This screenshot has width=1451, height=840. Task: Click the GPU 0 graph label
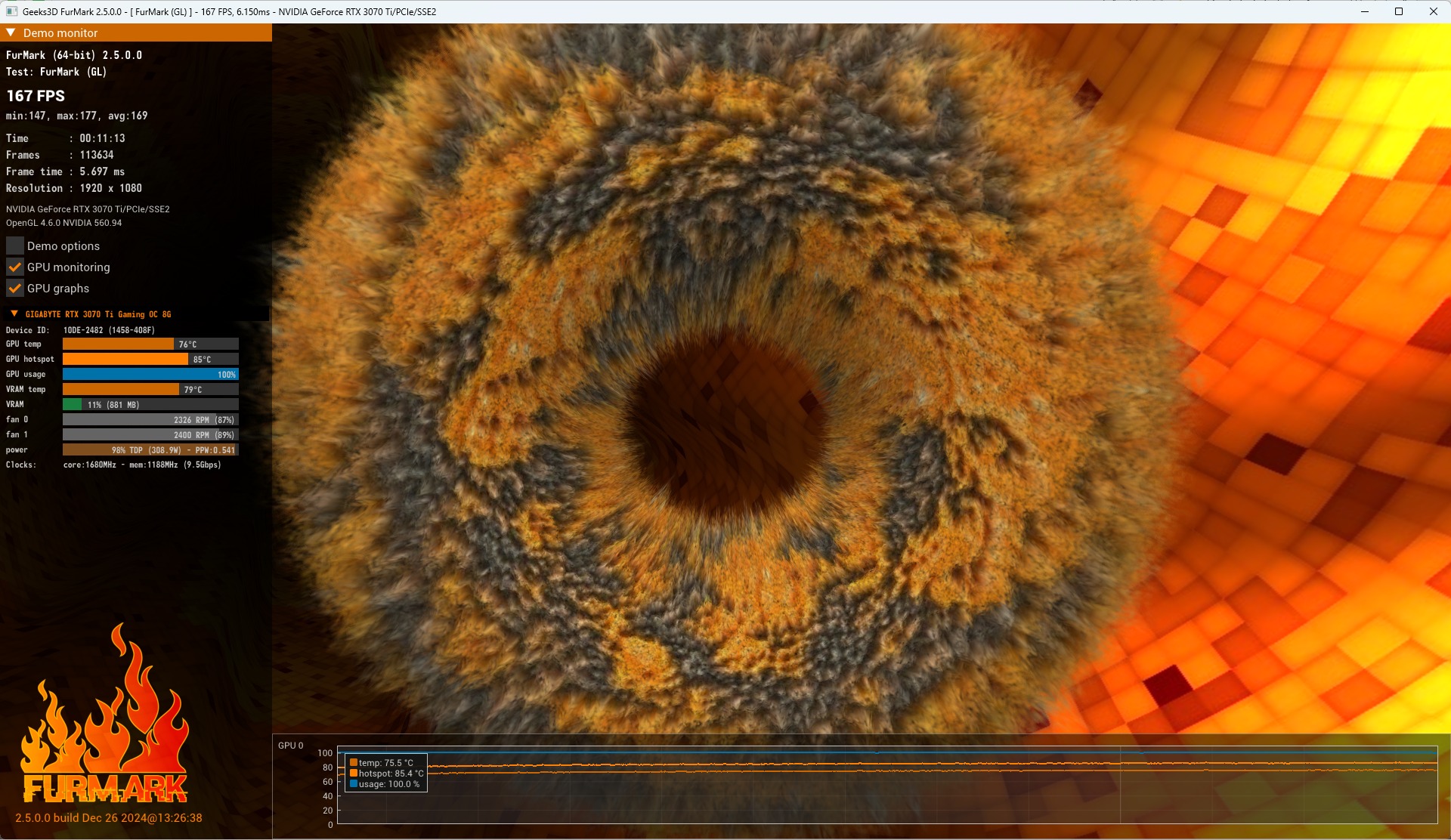coord(290,746)
